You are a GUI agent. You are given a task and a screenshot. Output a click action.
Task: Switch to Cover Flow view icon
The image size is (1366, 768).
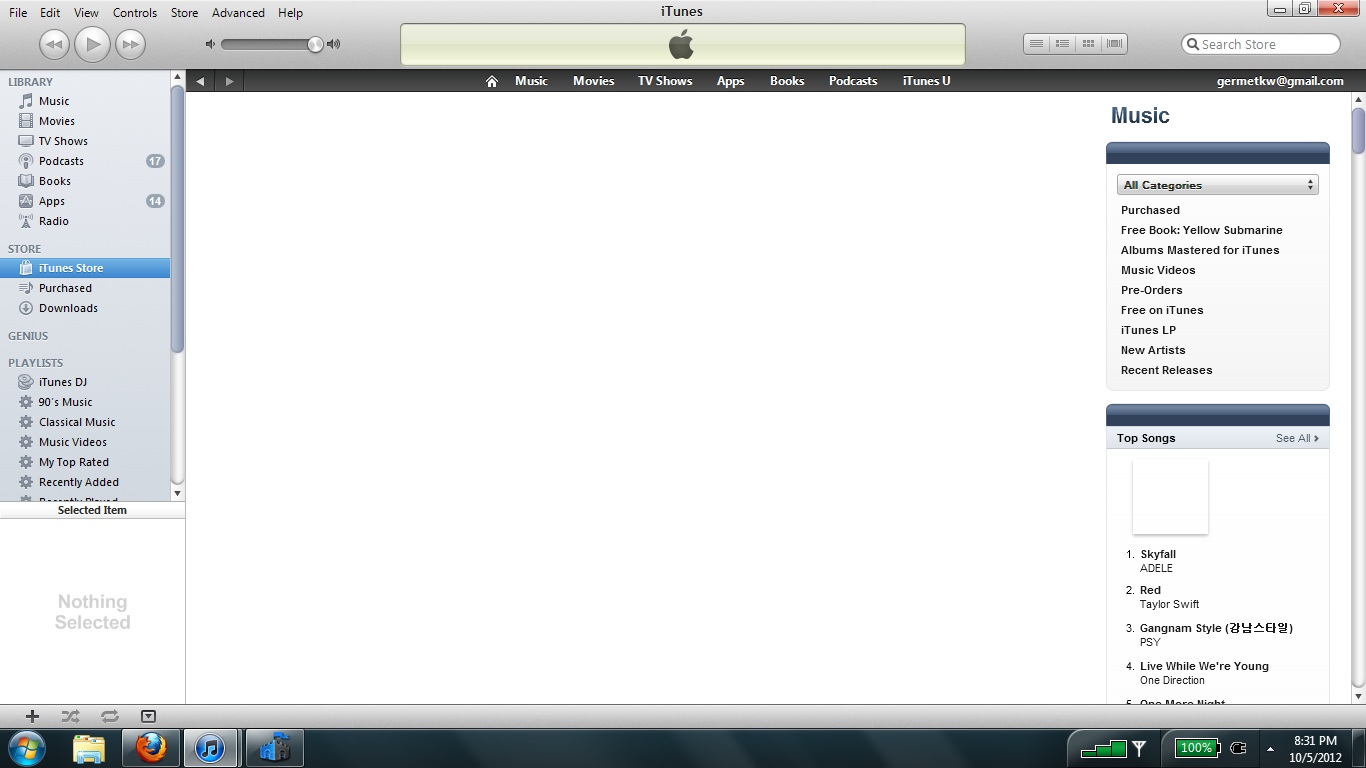[1114, 44]
